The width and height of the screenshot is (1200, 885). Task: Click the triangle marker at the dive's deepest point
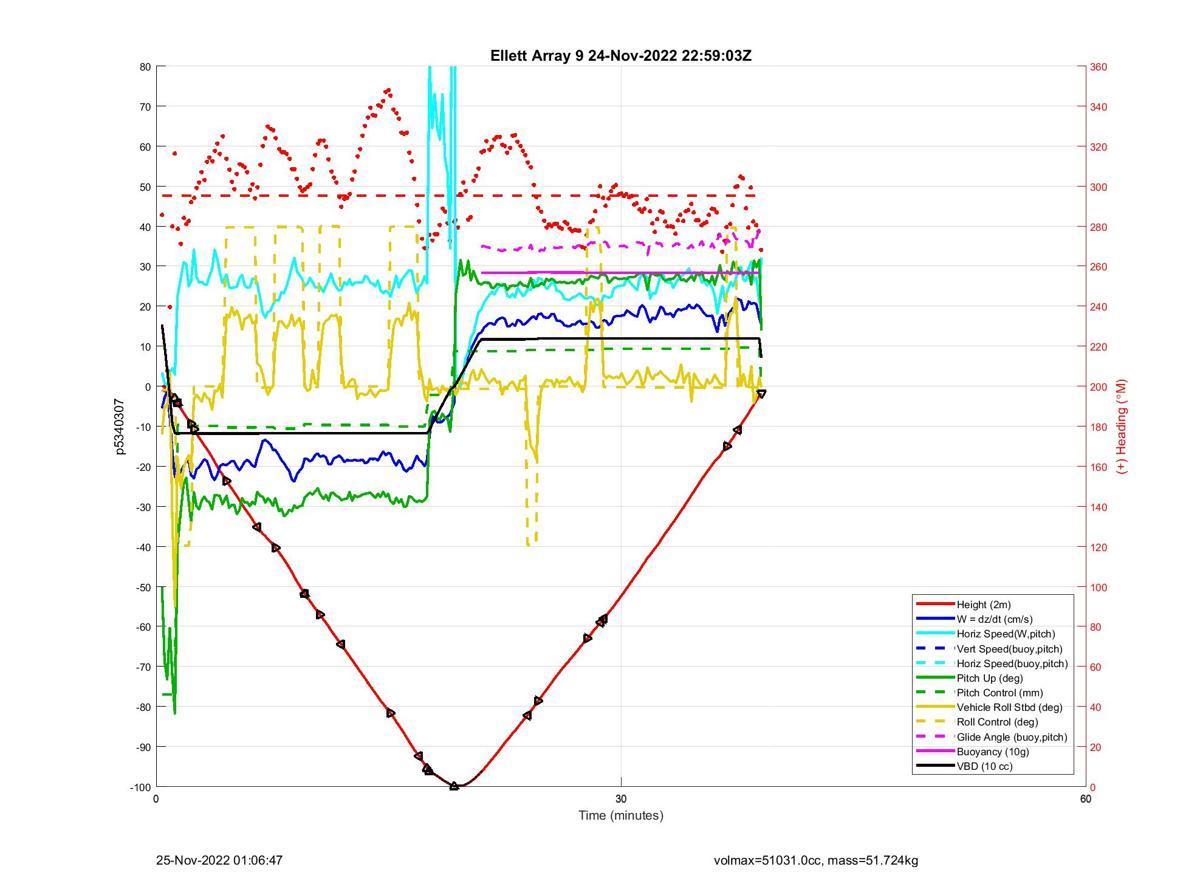click(454, 786)
